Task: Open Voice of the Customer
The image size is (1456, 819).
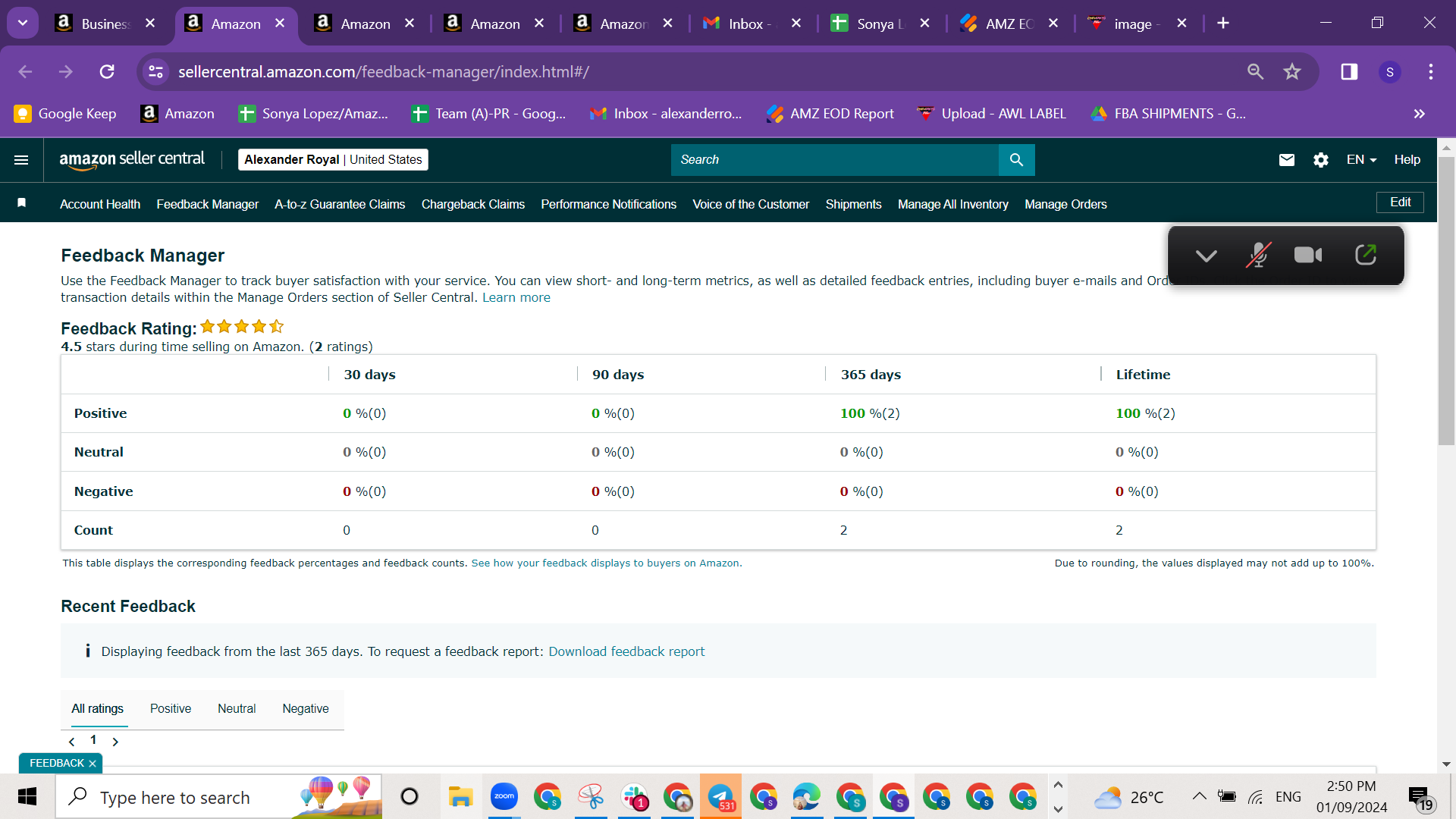Action: coord(751,204)
